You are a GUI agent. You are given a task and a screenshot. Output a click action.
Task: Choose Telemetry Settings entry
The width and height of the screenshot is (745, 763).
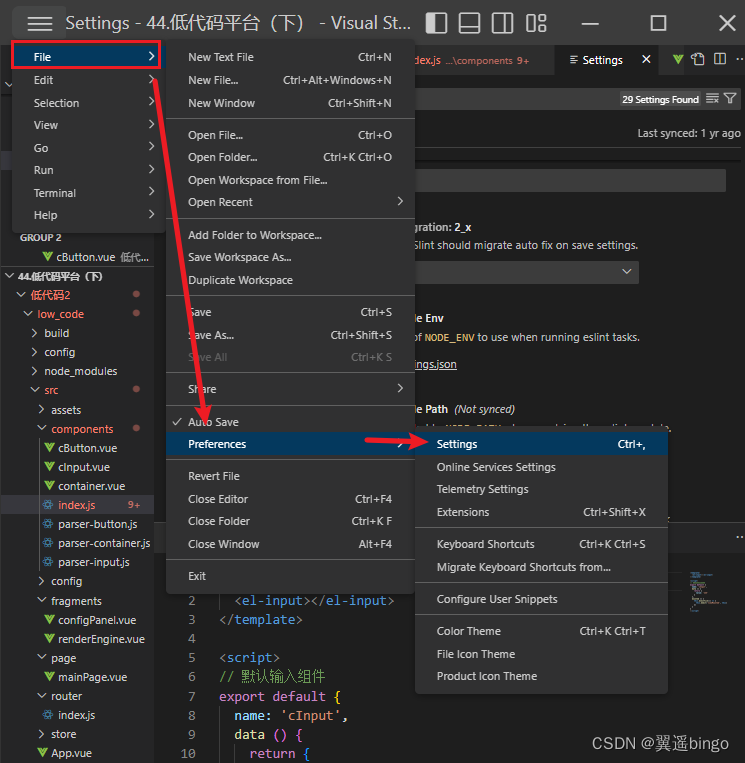click(x=541, y=489)
